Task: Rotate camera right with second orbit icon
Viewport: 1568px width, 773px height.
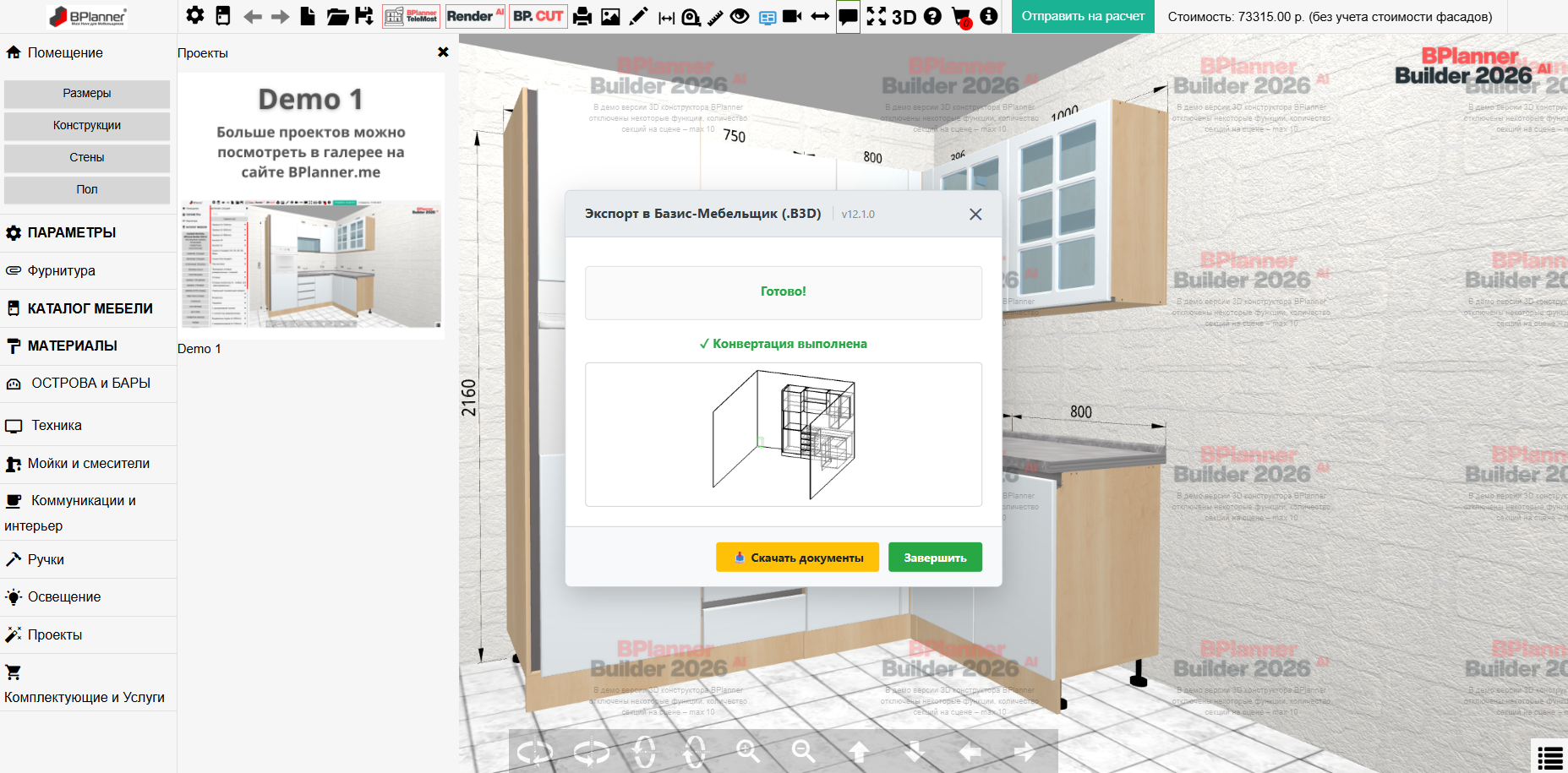Action: click(592, 751)
